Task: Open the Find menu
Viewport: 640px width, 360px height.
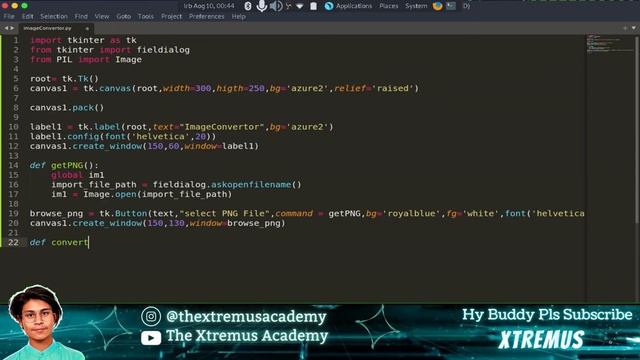Action: point(81,16)
